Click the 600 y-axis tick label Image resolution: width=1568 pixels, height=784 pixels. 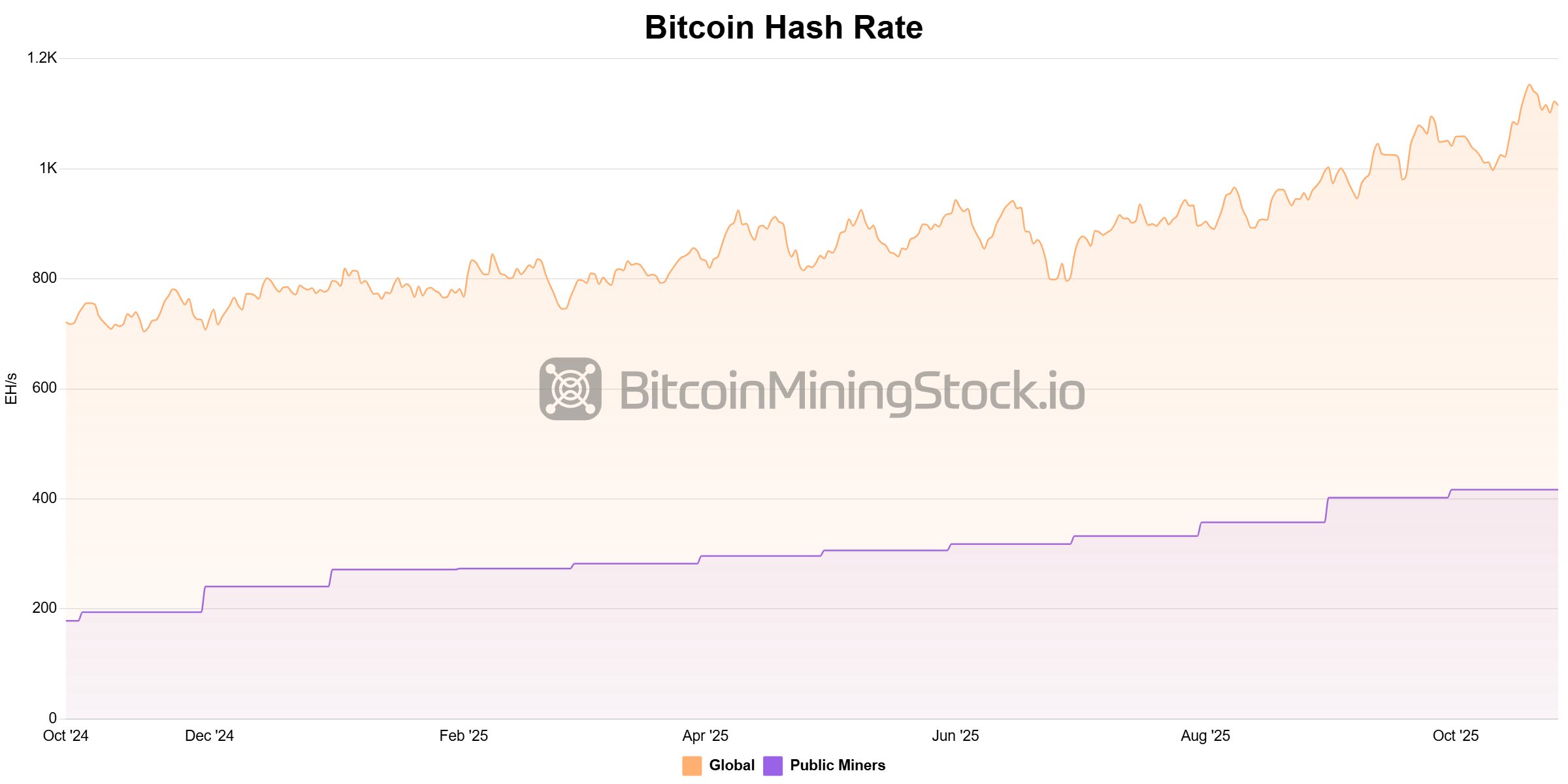(44, 388)
